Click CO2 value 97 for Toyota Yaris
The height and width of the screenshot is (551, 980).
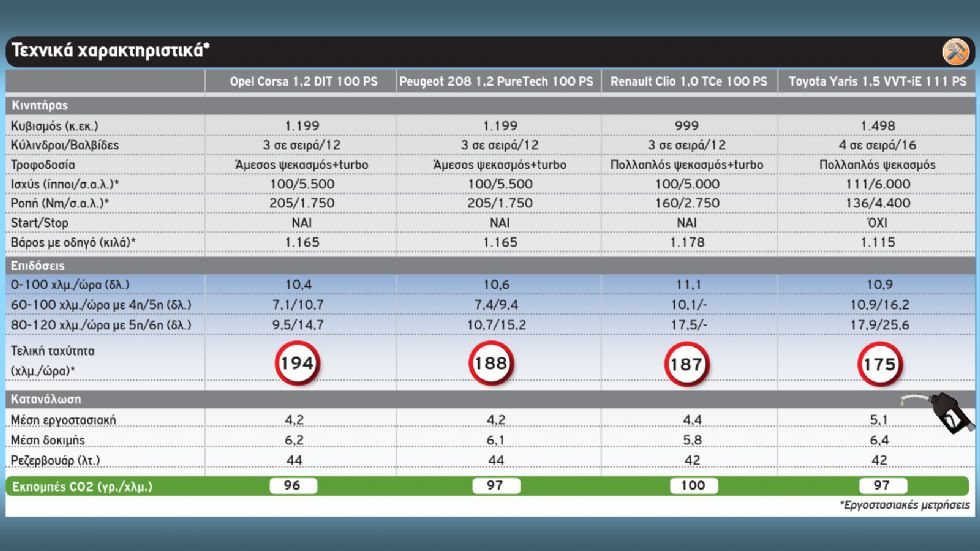click(882, 485)
